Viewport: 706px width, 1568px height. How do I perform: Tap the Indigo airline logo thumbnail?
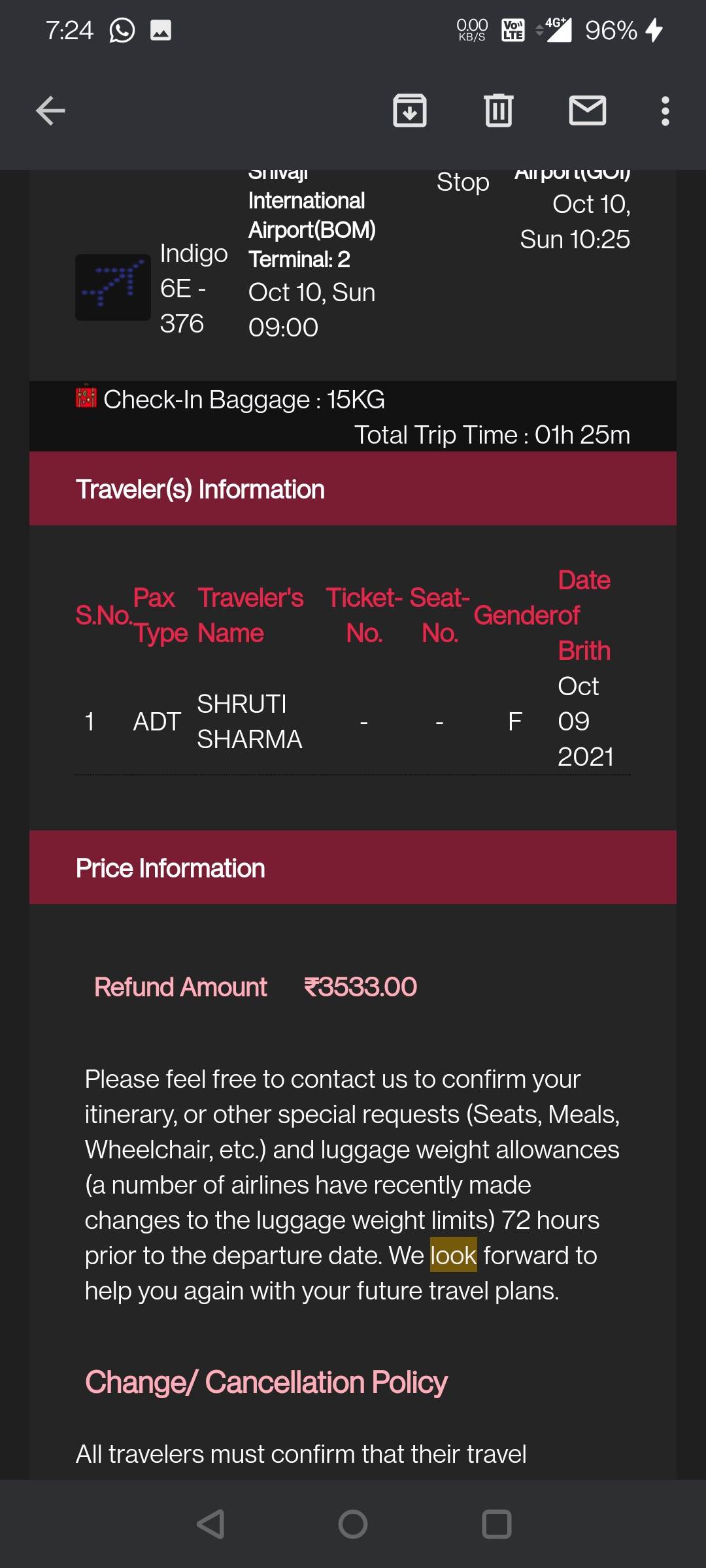coord(112,287)
